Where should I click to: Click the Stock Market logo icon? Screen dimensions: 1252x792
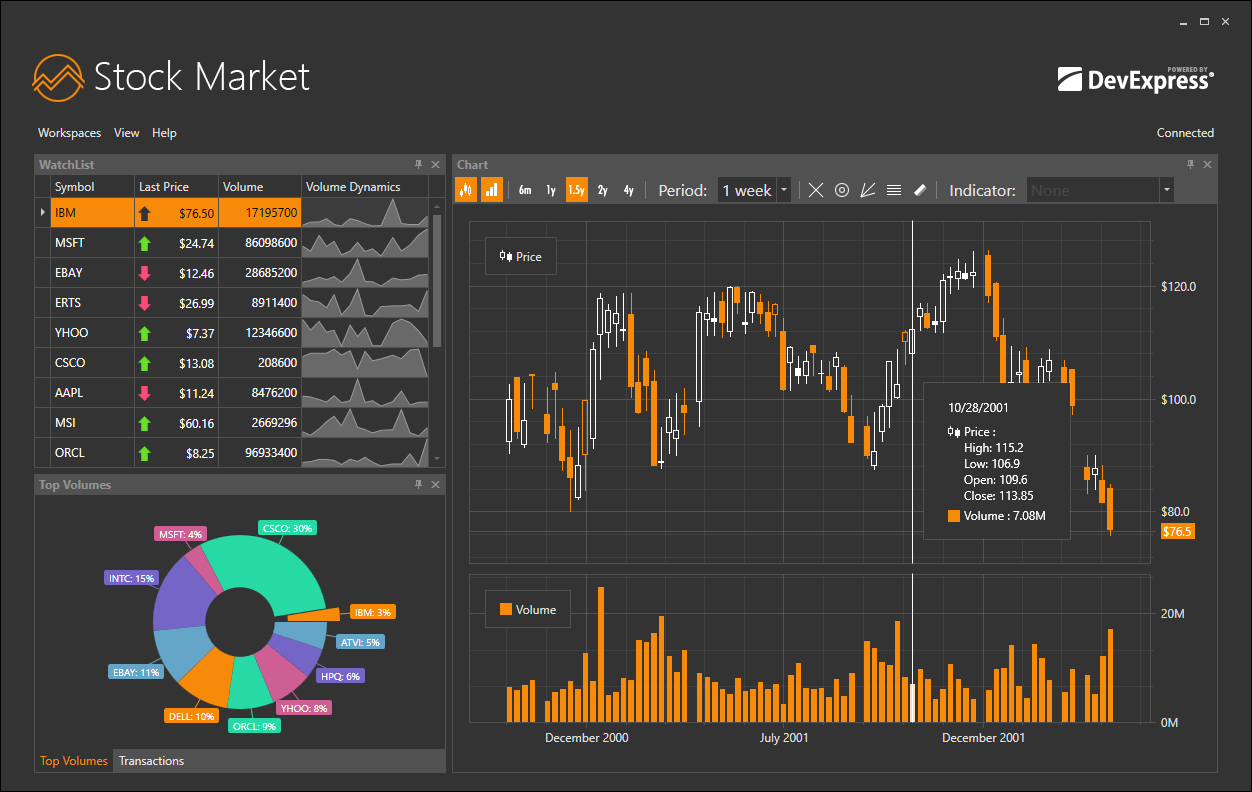point(58,77)
